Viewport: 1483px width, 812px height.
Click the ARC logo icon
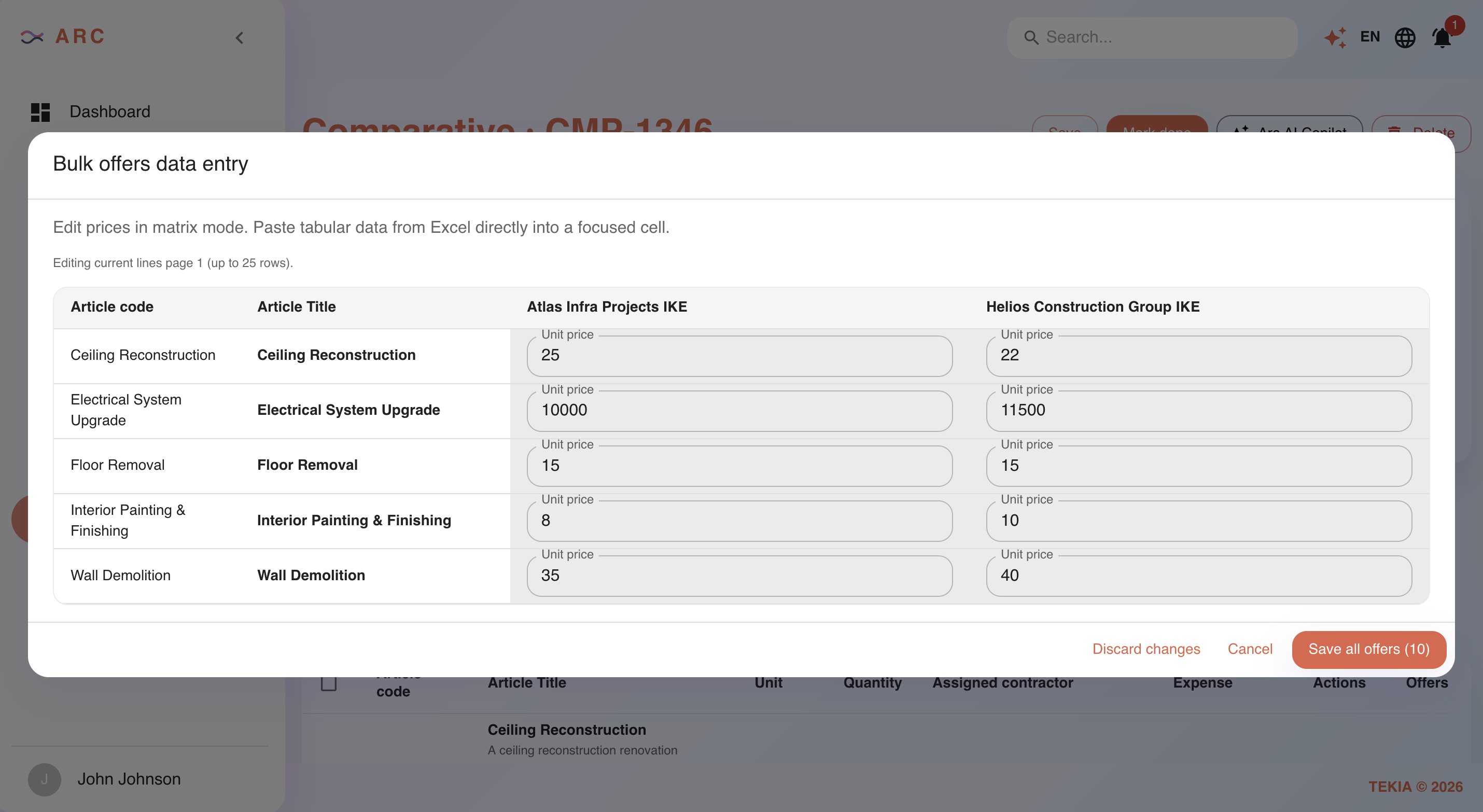[x=32, y=37]
